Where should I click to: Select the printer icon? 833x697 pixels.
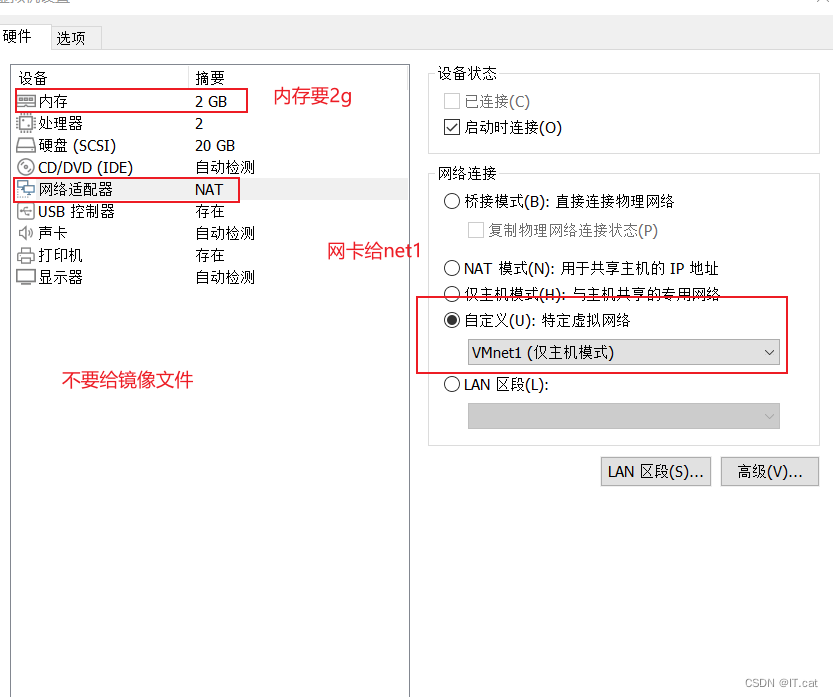tap(26, 256)
